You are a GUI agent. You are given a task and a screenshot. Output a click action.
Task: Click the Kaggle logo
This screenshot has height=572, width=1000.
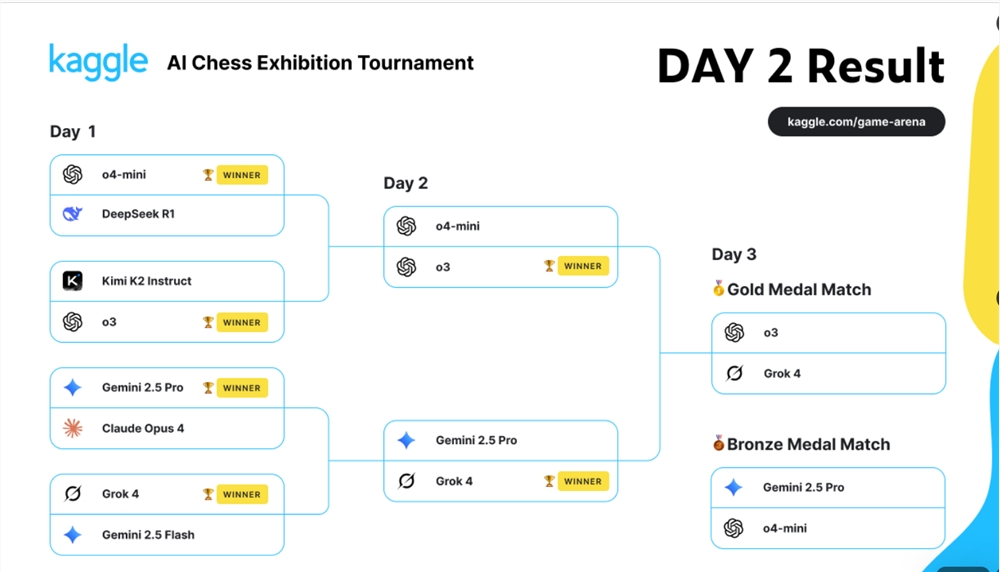[98, 62]
